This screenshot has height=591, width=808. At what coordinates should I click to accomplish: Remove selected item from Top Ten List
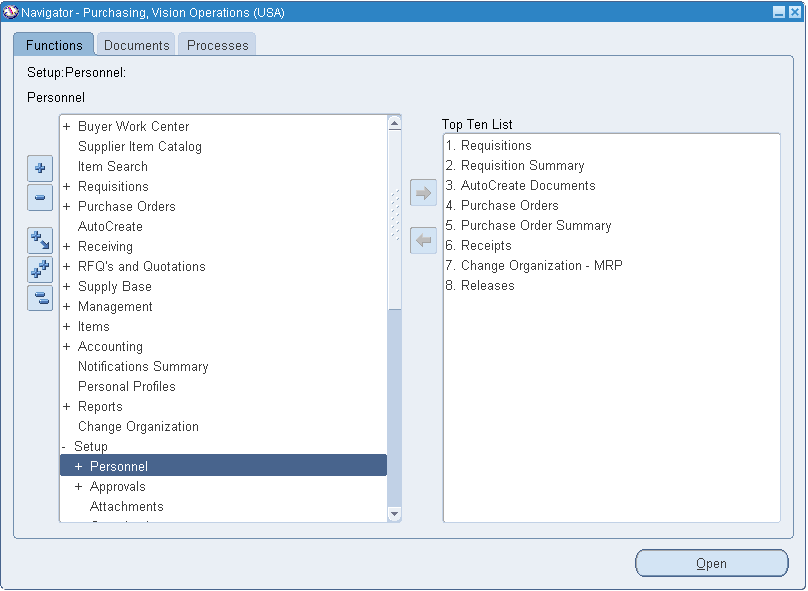(424, 240)
